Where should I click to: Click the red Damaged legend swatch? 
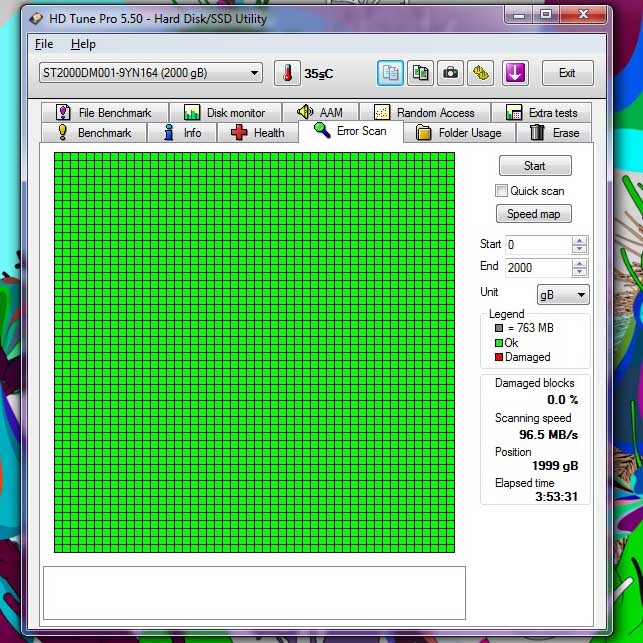click(499, 357)
